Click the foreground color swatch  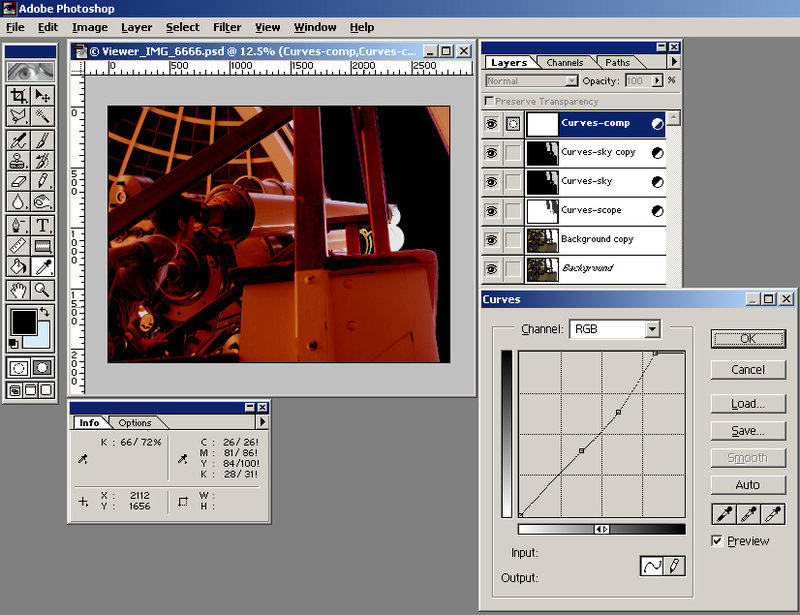pos(23,322)
